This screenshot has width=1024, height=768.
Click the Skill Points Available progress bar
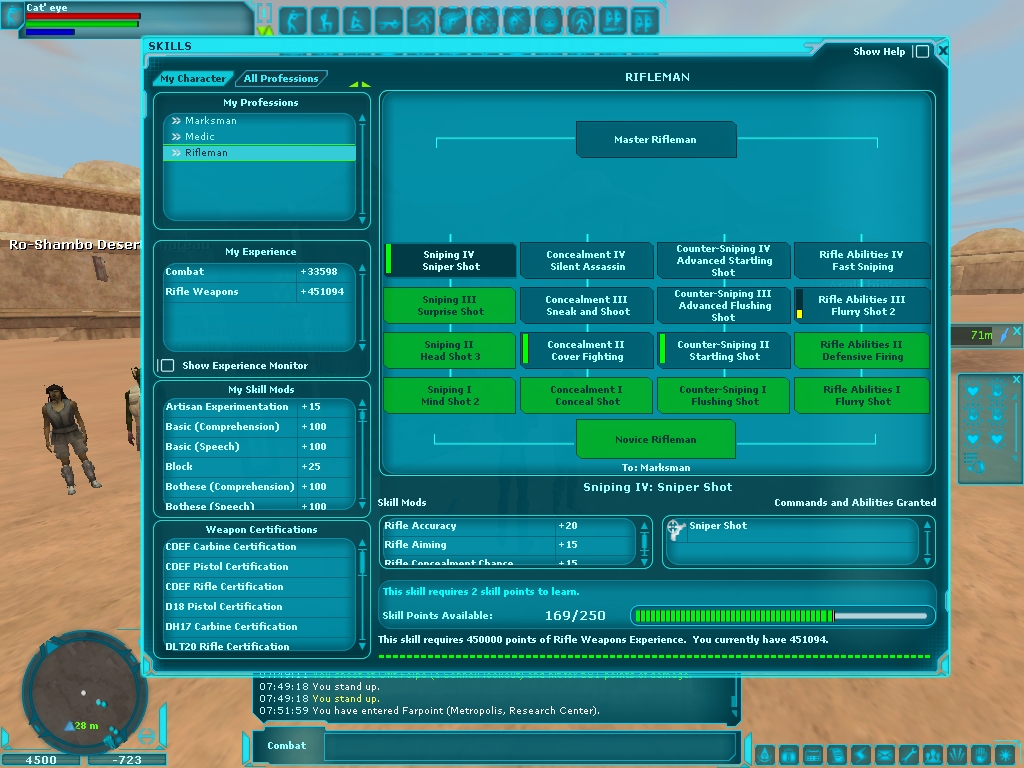pos(783,616)
